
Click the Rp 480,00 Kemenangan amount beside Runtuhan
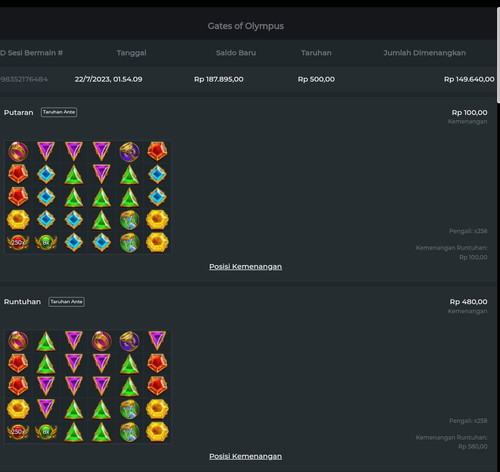(x=468, y=302)
